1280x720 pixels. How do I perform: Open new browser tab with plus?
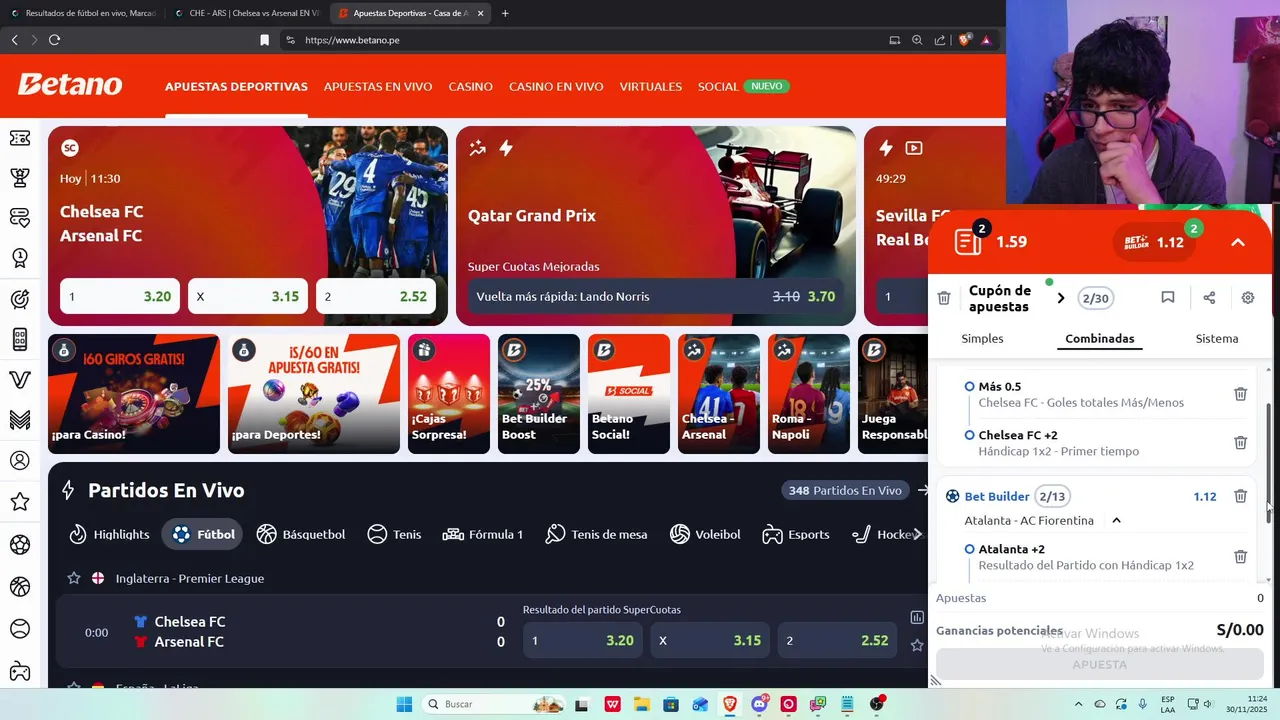[x=504, y=13]
